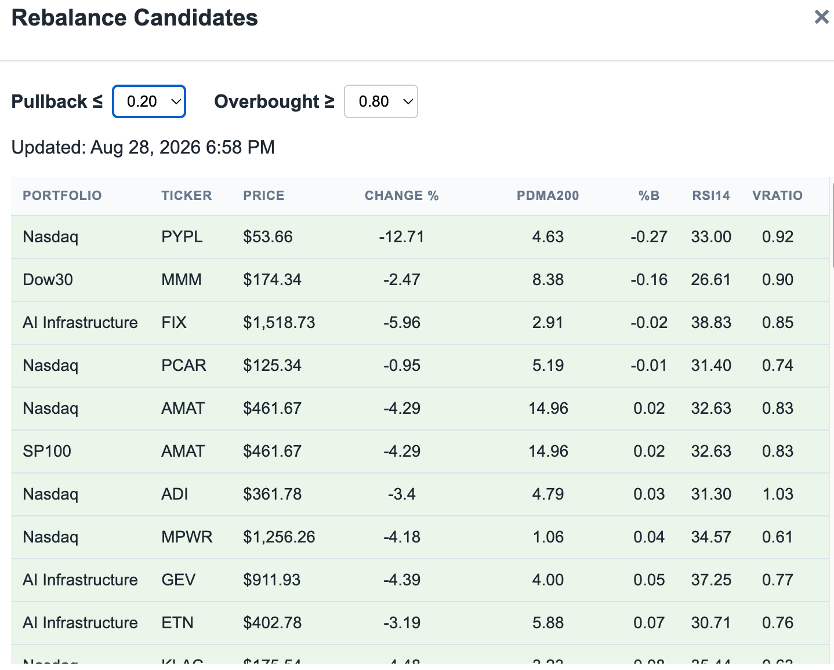Click the -4.39 change value
Screen dimensions: 834x670
(x=402, y=580)
